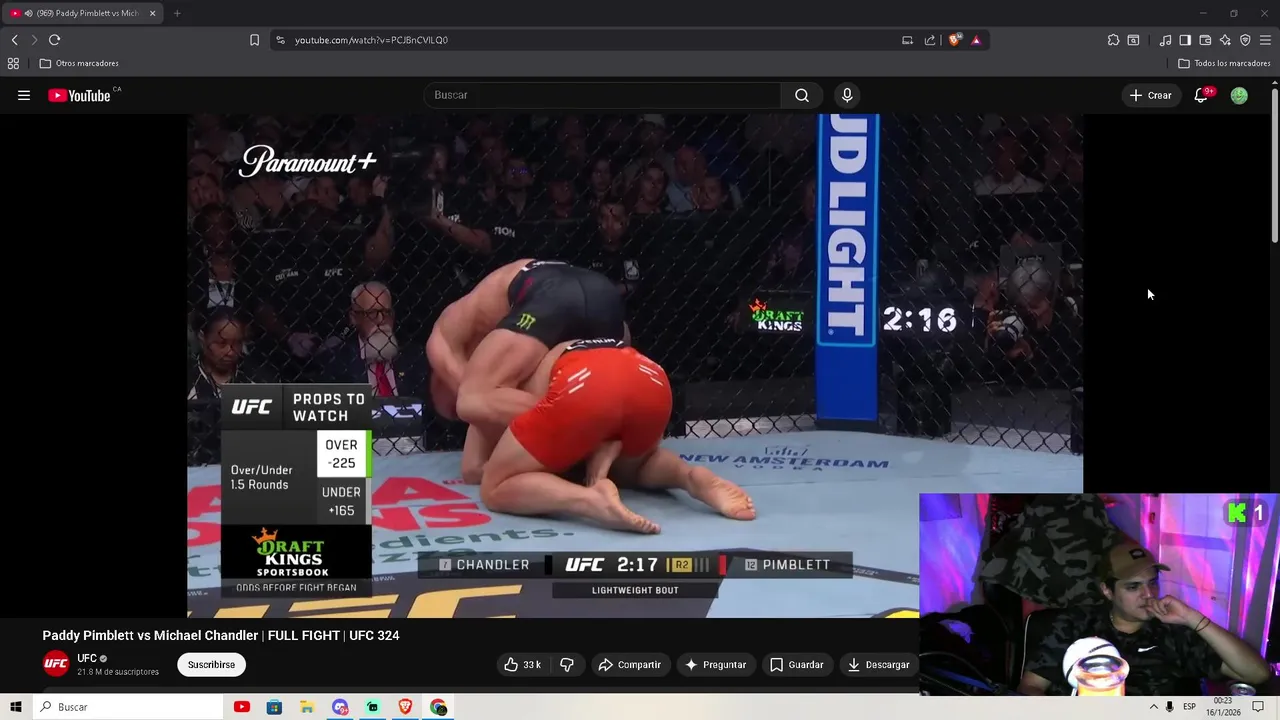Click the Crear button
Viewport: 1280px width, 720px height.
[1150, 95]
